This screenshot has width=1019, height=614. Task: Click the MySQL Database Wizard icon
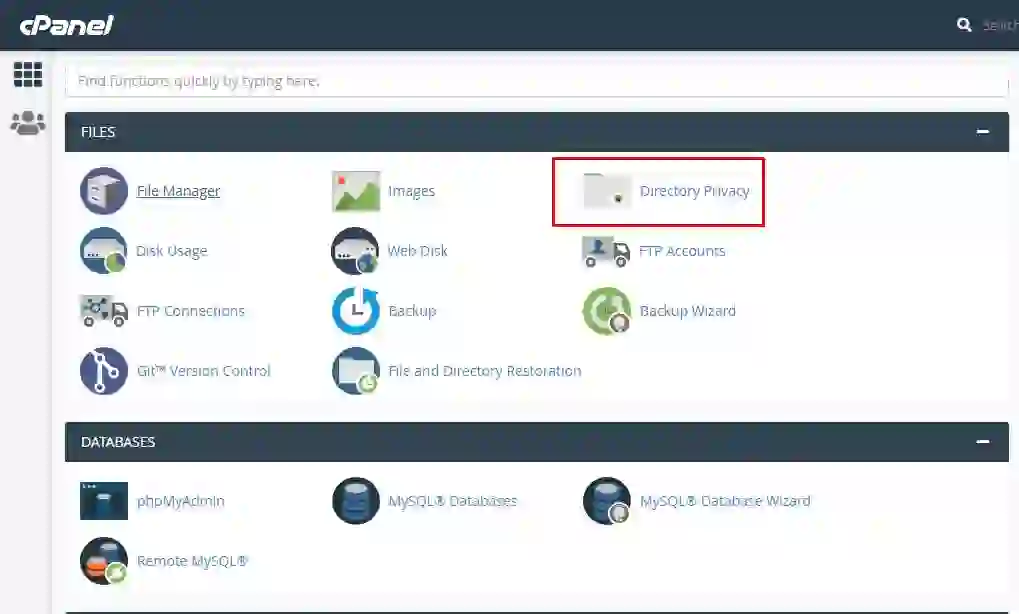click(x=607, y=501)
